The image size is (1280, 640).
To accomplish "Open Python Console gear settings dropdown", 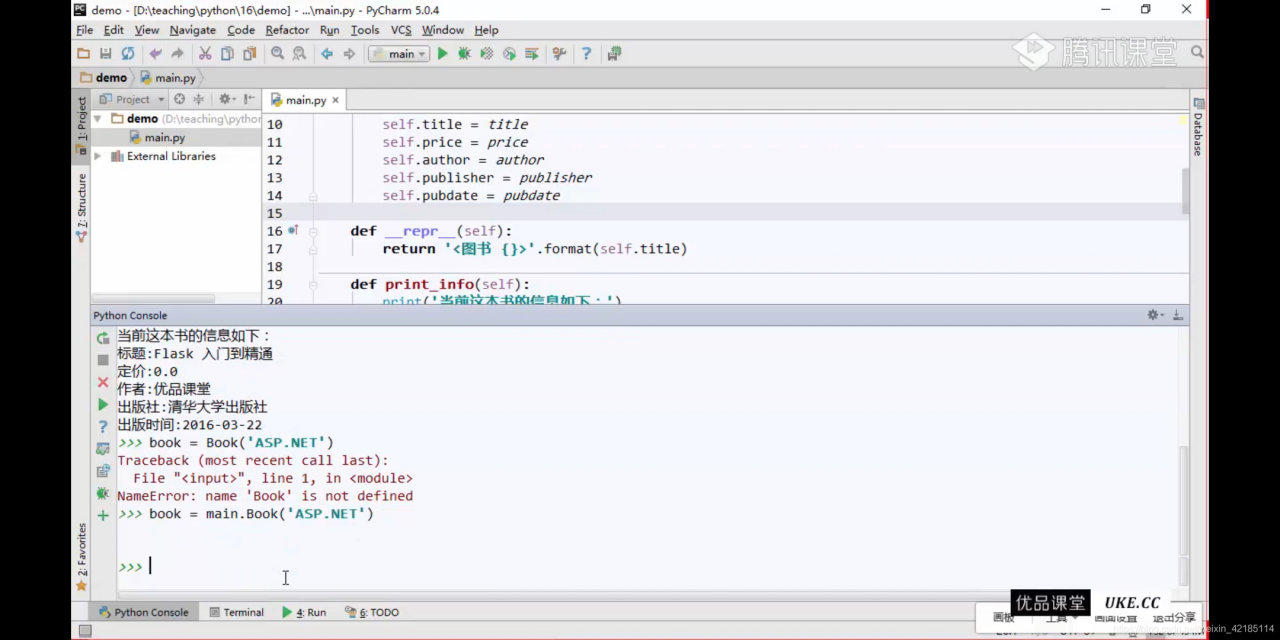I will click(1155, 315).
